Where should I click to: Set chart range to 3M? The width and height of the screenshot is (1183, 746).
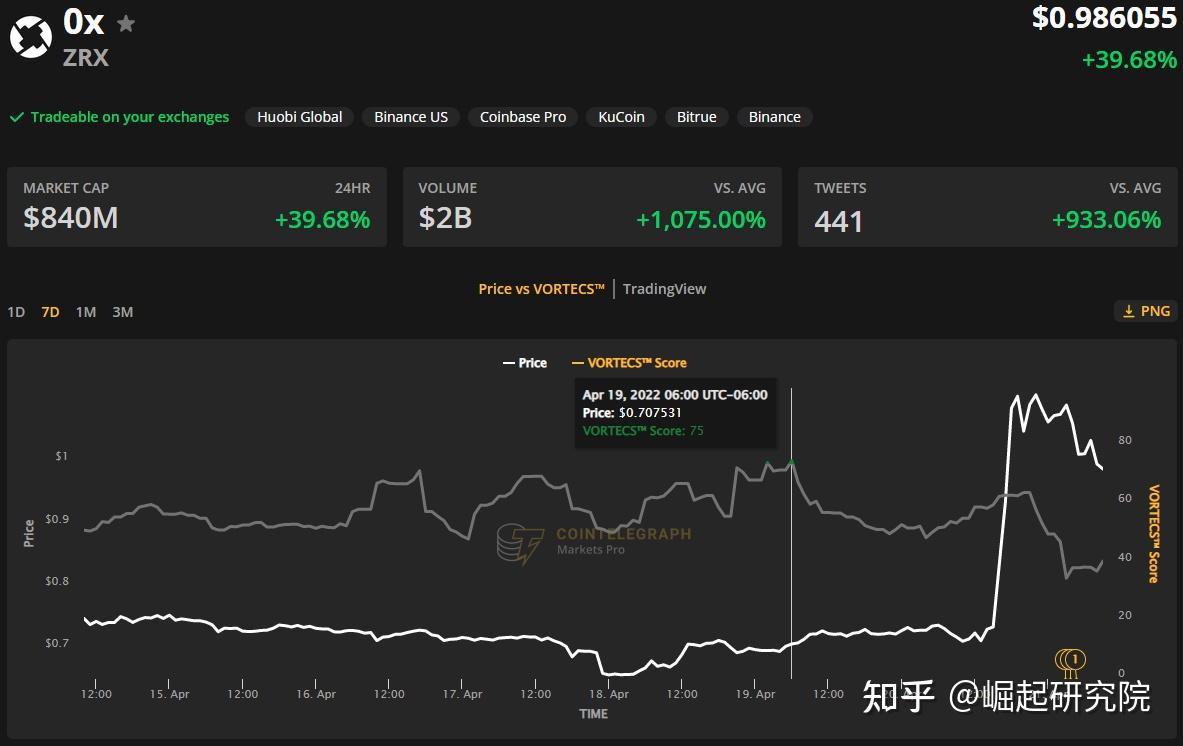(122, 312)
